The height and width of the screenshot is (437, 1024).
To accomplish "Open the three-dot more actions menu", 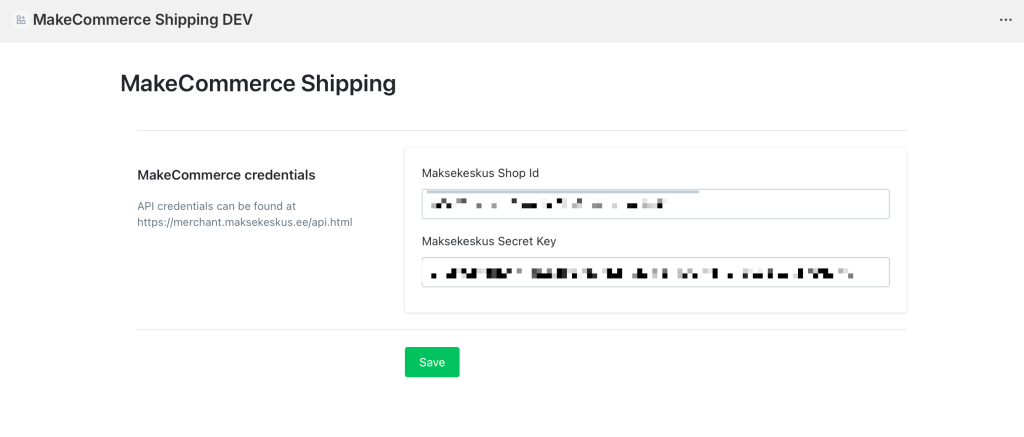I will (x=1005, y=20).
